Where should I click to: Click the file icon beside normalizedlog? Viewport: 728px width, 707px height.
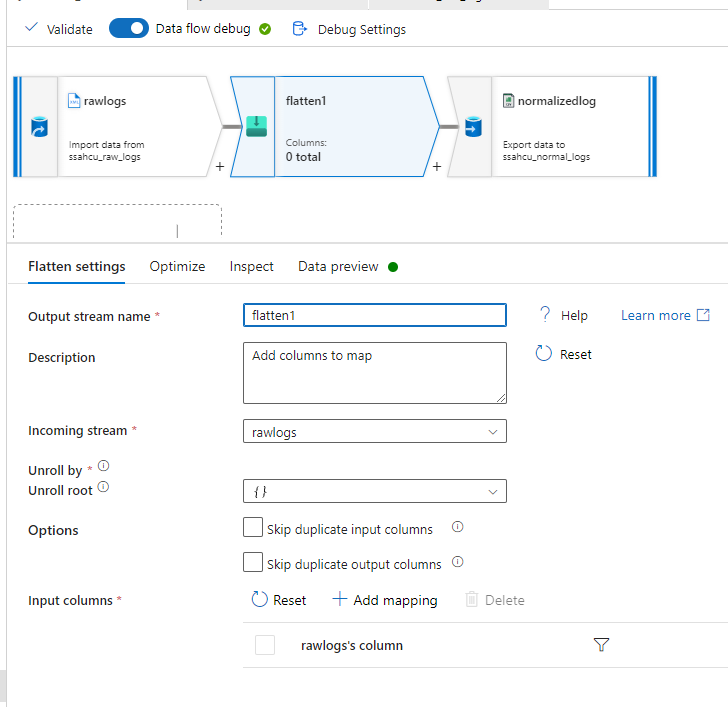pos(508,100)
